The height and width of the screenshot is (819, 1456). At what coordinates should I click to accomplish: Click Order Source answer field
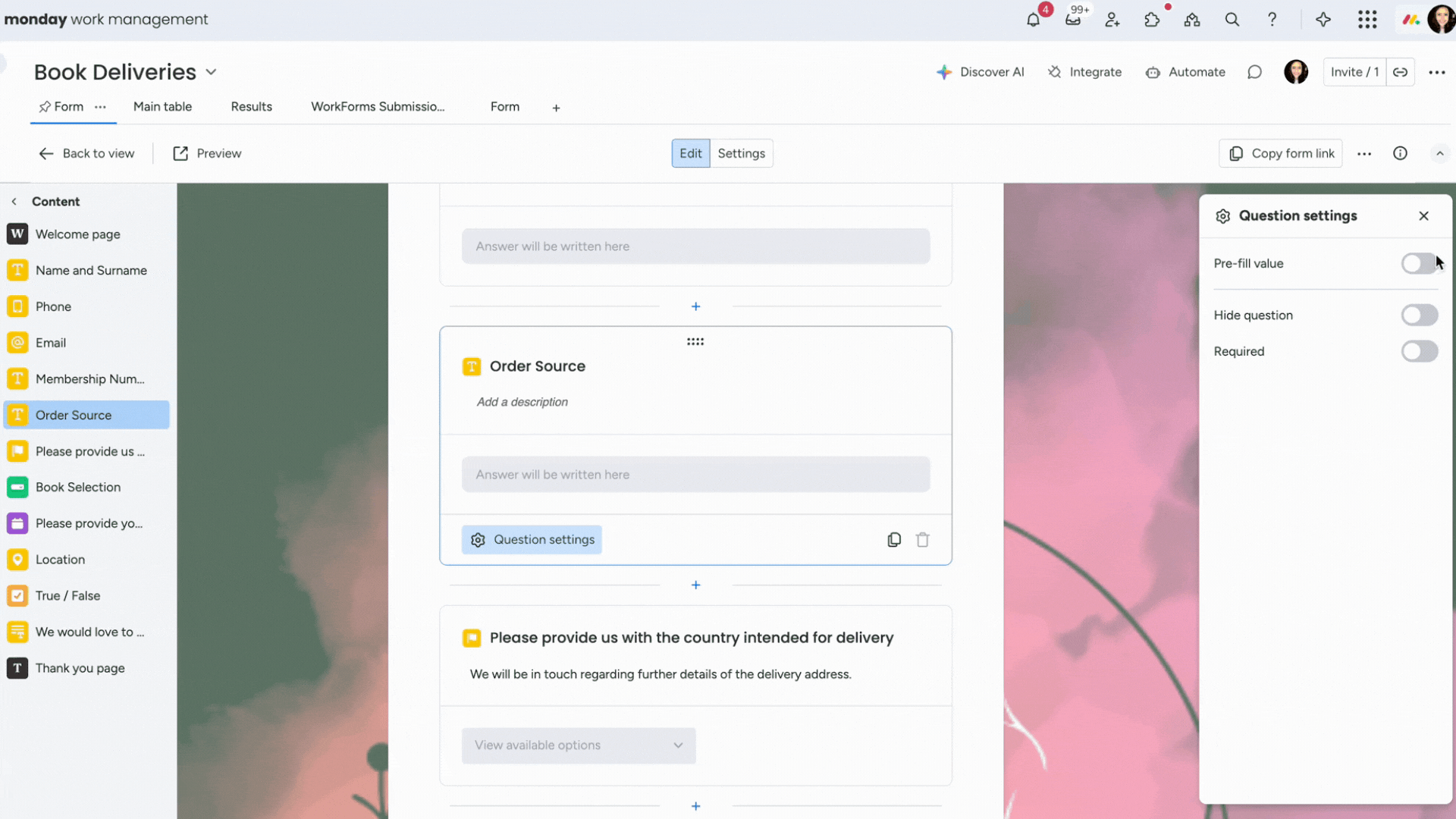tap(695, 475)
